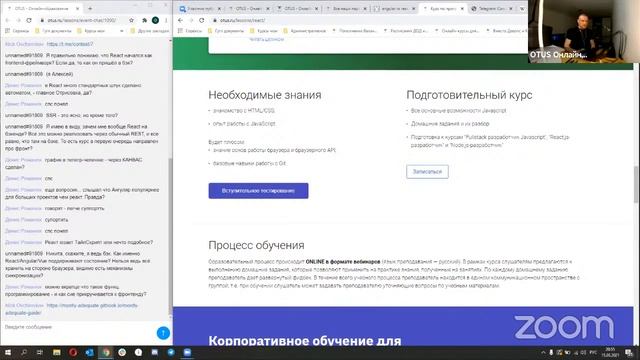Bookmark the chat page with the star icon
This screenshot has height=360, width=640.
coord(131,20)
